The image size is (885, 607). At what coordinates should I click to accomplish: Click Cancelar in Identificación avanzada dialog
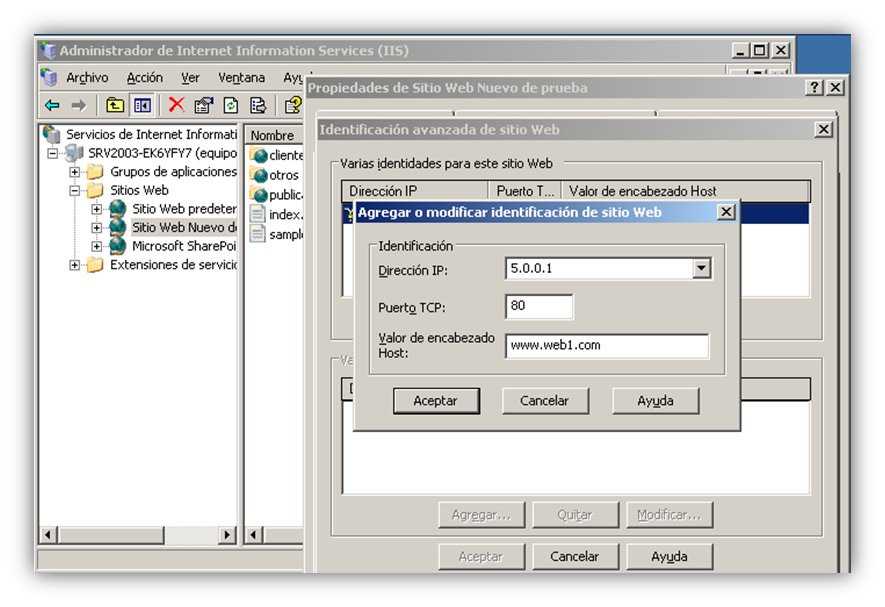coord(575,557)
